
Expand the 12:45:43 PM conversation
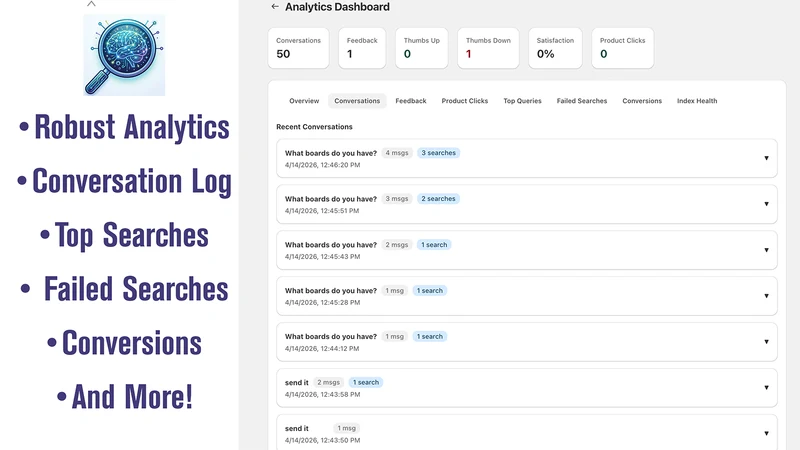coord(766,250)
